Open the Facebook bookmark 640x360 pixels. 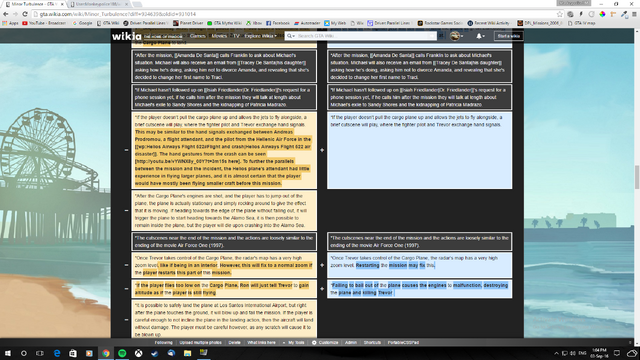tap(278, 23)
